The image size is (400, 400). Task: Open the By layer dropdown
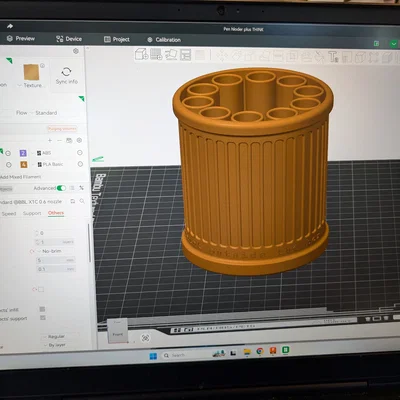coord(60,345)
